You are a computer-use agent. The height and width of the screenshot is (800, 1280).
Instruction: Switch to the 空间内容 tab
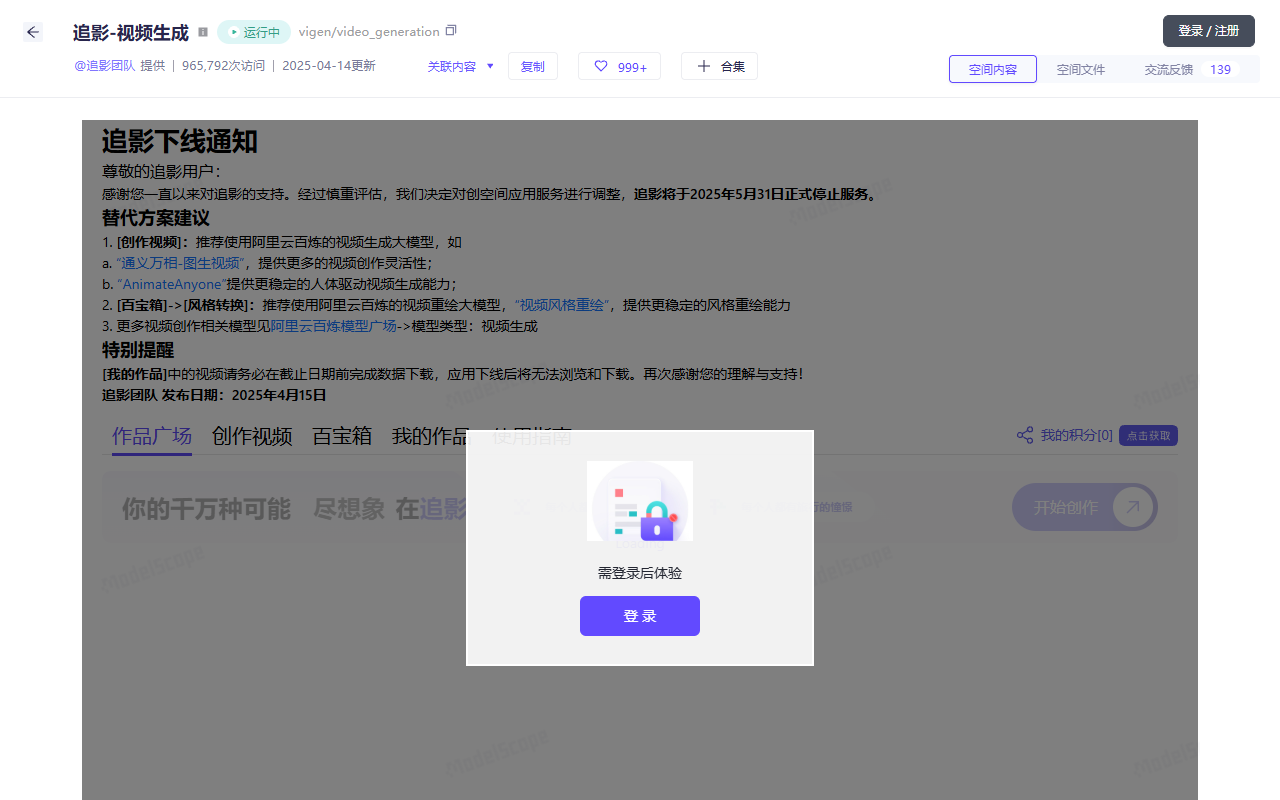pyautogui.click(x=993, y=69)
